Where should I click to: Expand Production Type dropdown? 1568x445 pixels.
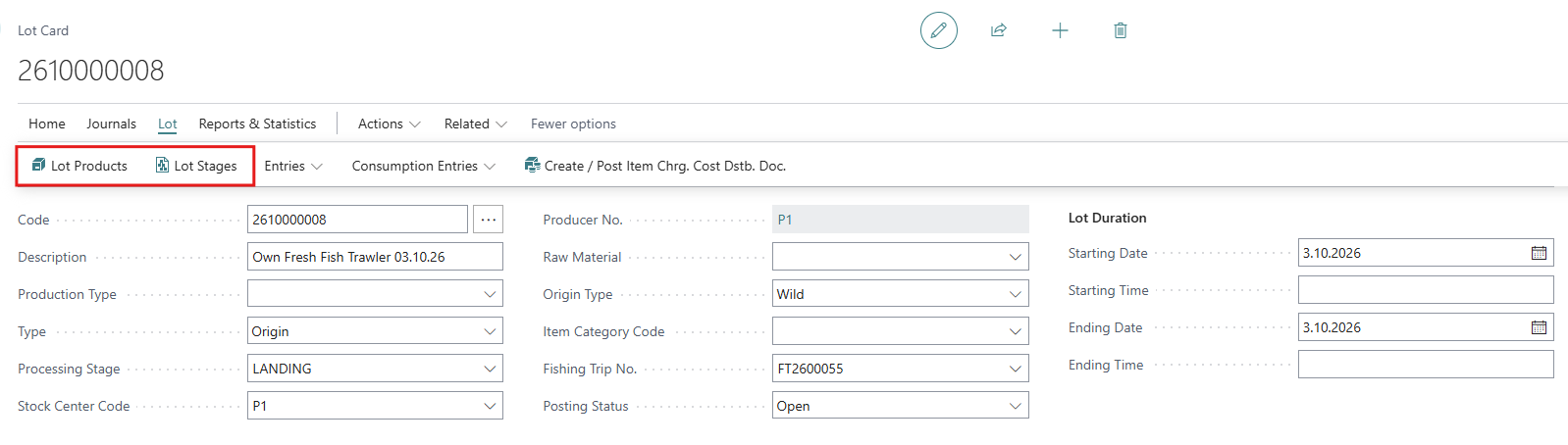tap(490, 294)
